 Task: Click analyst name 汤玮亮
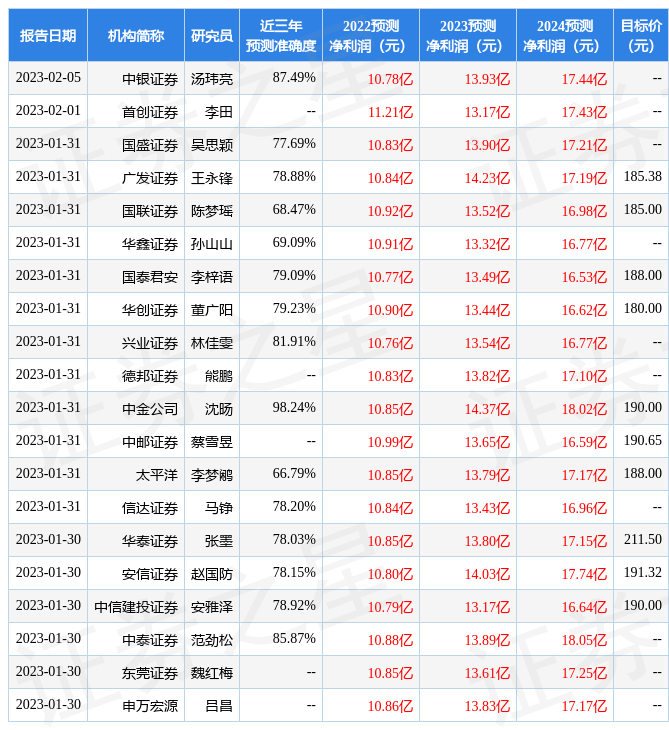click(212, 79)
